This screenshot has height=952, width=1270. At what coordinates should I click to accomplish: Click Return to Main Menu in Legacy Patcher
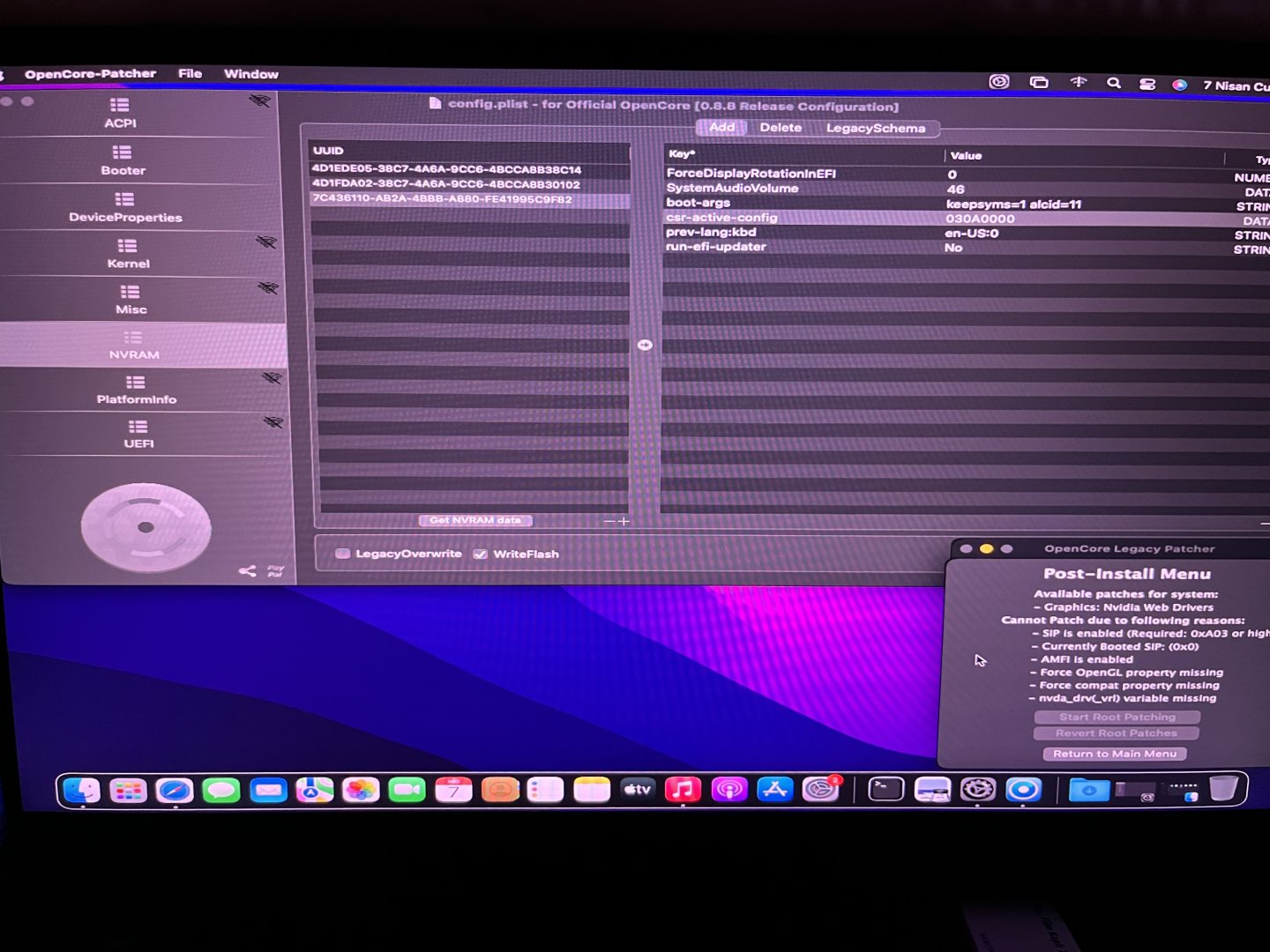1115,754
